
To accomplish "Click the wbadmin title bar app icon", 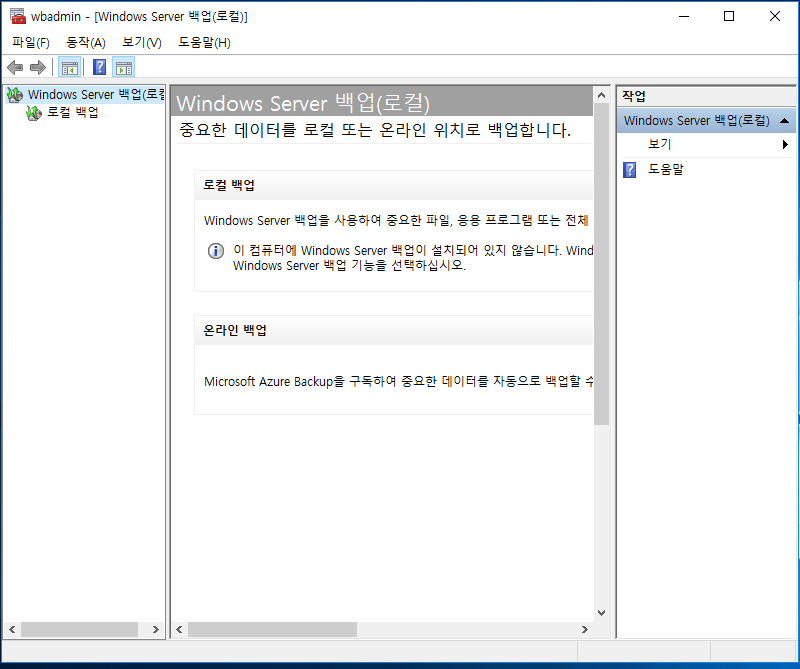I will tap(18, 16).
